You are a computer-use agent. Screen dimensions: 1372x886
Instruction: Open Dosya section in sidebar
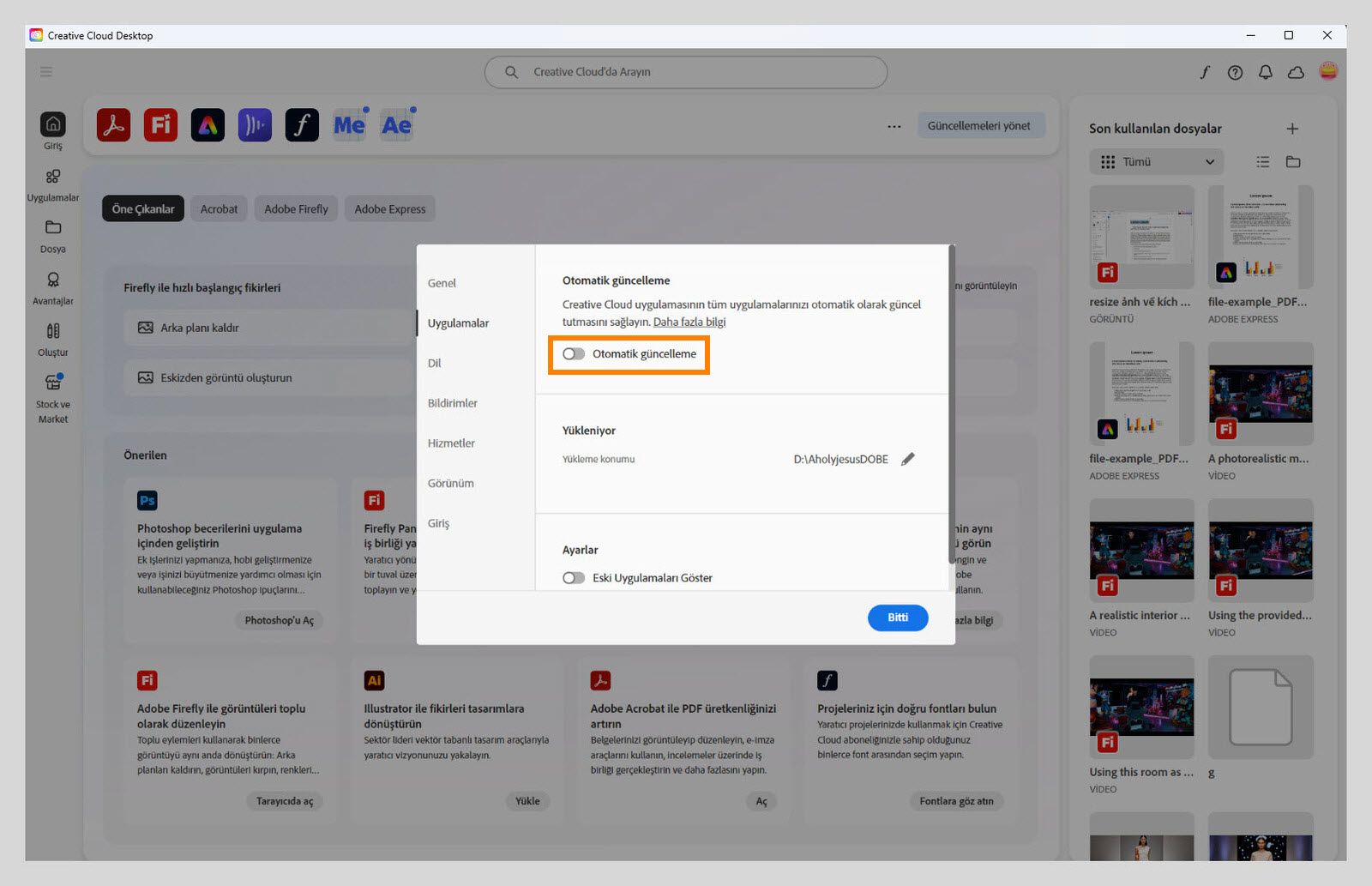click(53, 236)
